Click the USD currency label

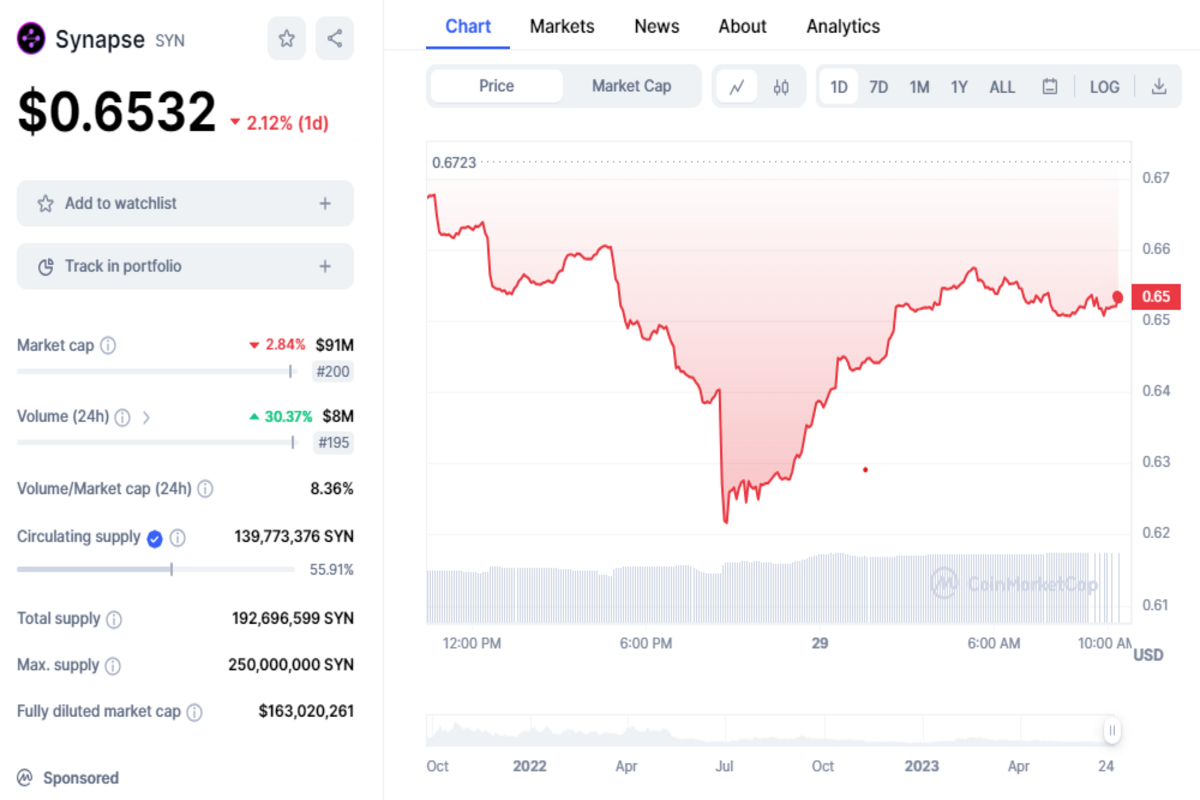pyautogui.click(x=1149, y=655)
